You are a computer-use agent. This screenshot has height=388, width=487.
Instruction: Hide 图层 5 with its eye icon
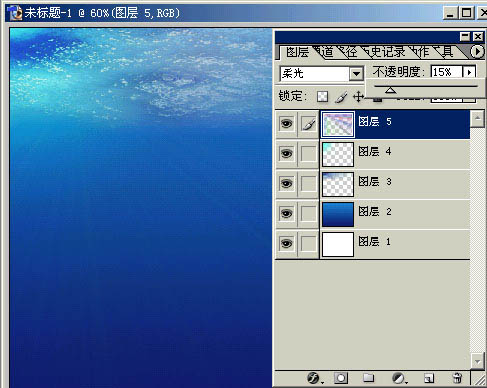click(286, 124)
